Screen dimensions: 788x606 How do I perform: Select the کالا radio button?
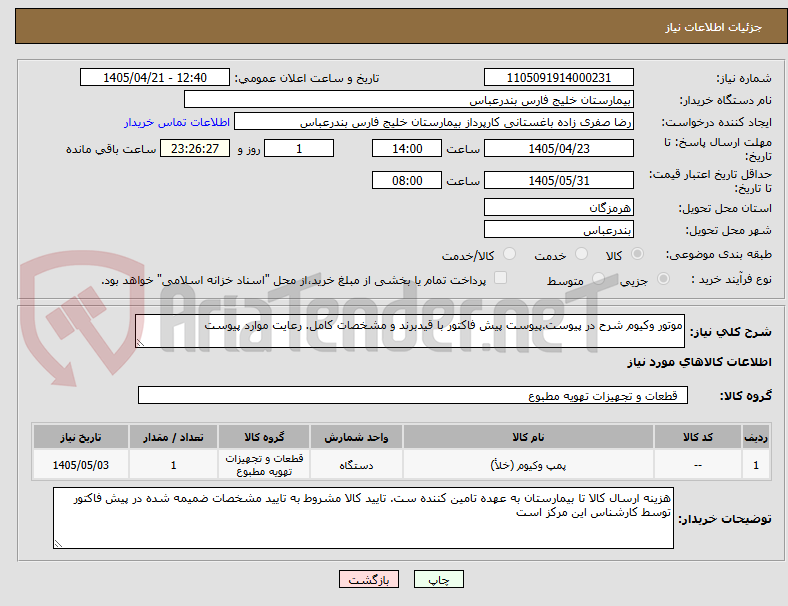coord(637,254)
